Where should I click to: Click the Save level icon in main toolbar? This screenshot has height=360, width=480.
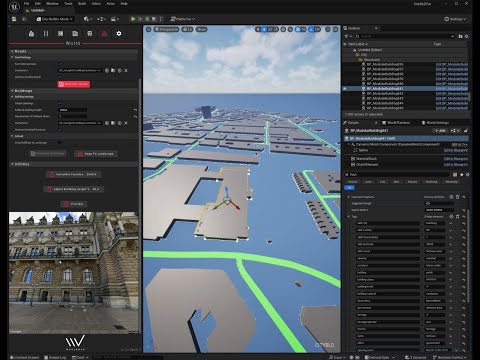14,19
